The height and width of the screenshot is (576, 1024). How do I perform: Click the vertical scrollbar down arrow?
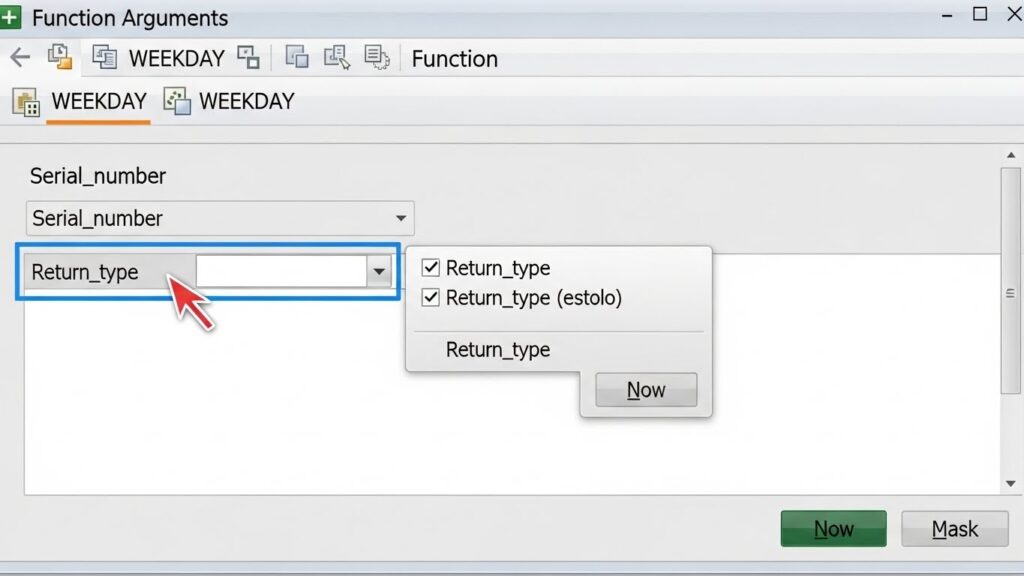(1010, 484)
